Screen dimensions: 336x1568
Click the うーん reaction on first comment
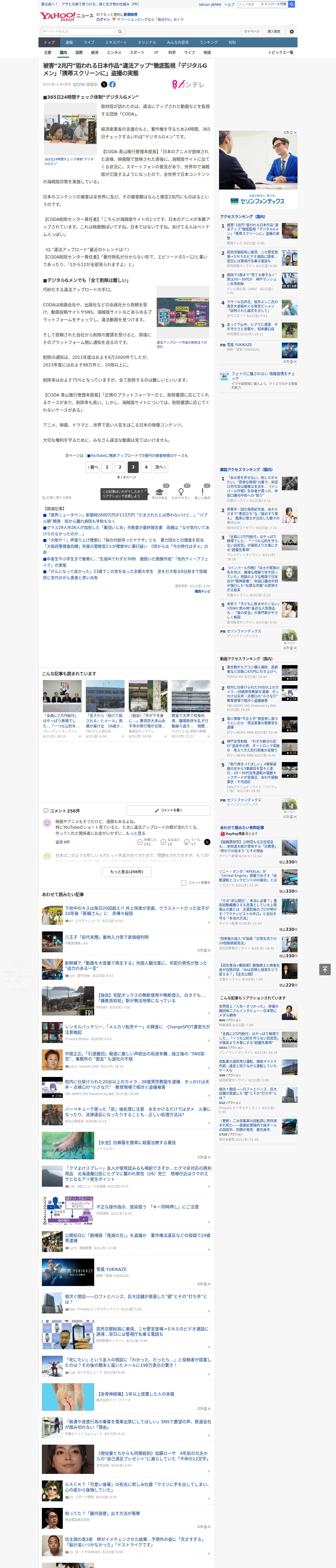pyautogui.click(x=187, y=842)
